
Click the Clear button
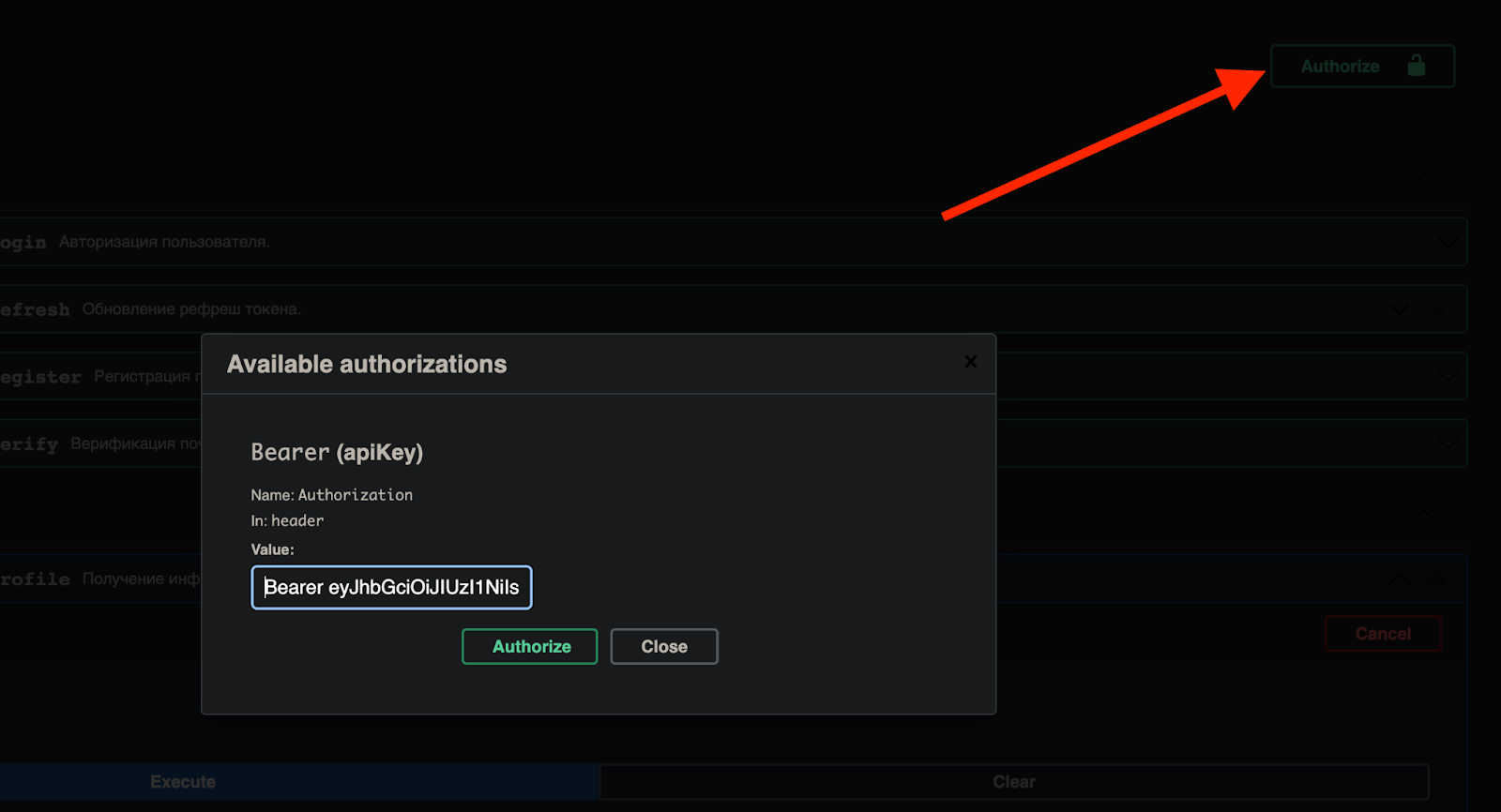click(x=1013, y=782)
